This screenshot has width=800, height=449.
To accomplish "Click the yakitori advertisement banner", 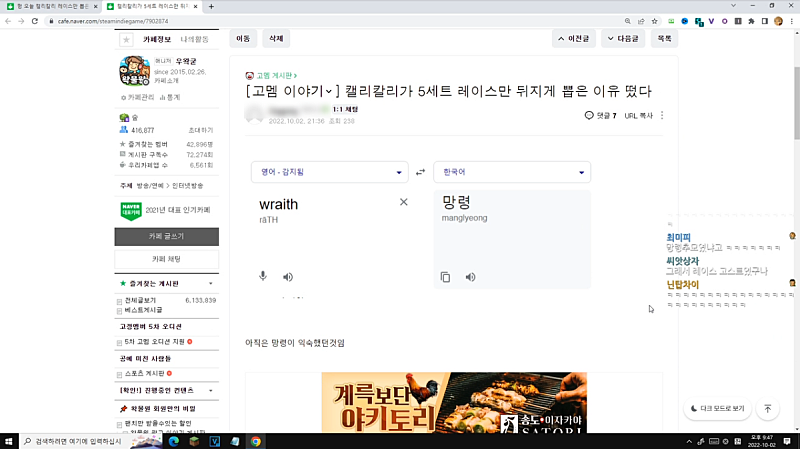I will tap(454, 403).
